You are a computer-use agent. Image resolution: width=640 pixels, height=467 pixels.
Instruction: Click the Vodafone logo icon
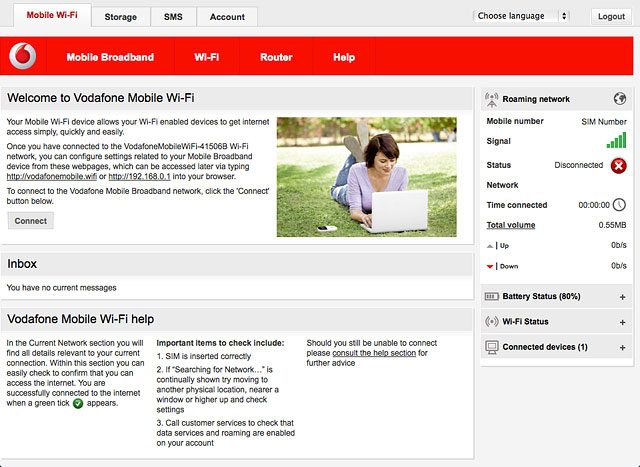(23, 56)
